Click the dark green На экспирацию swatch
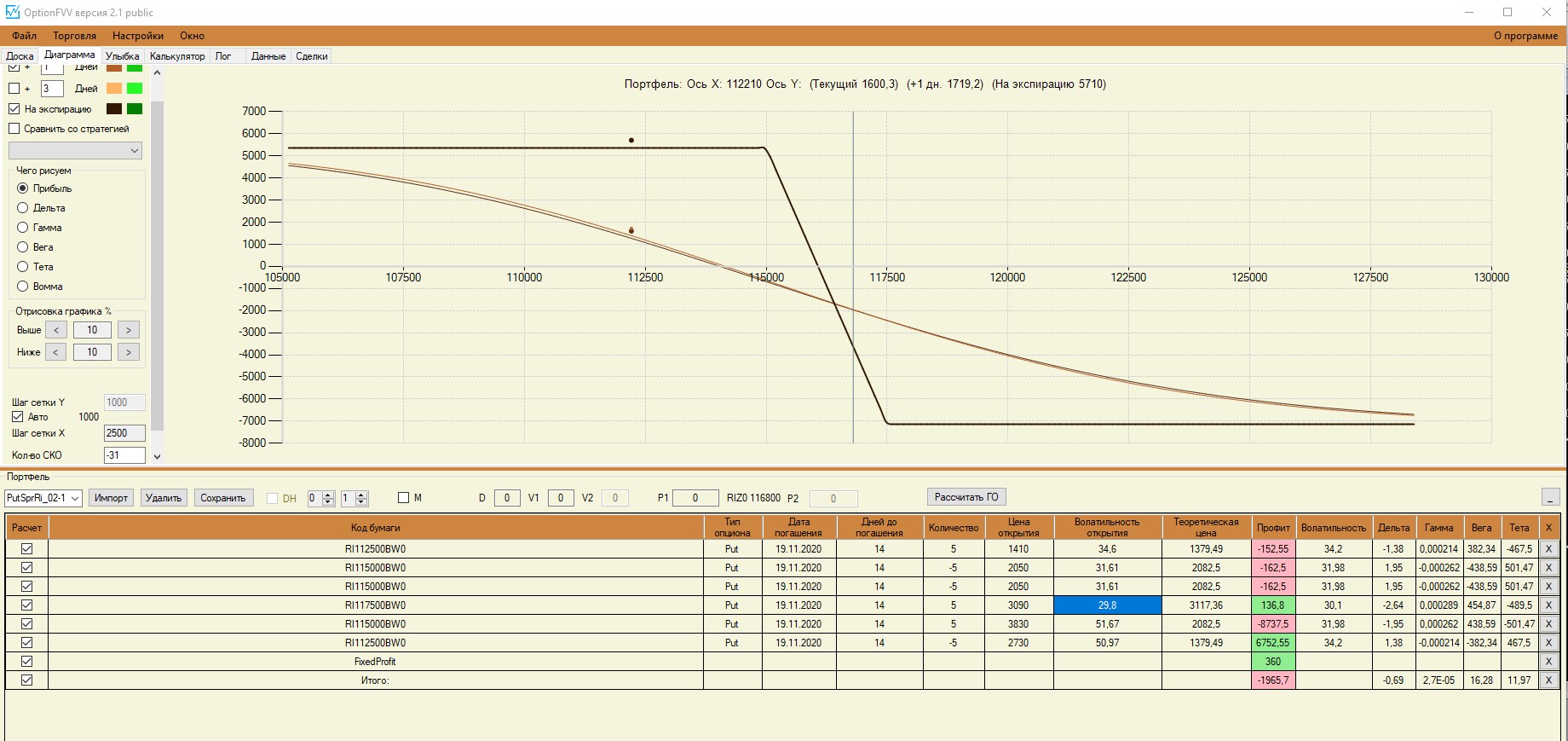Screen dimensions: 1568x741 pos(135,109)
